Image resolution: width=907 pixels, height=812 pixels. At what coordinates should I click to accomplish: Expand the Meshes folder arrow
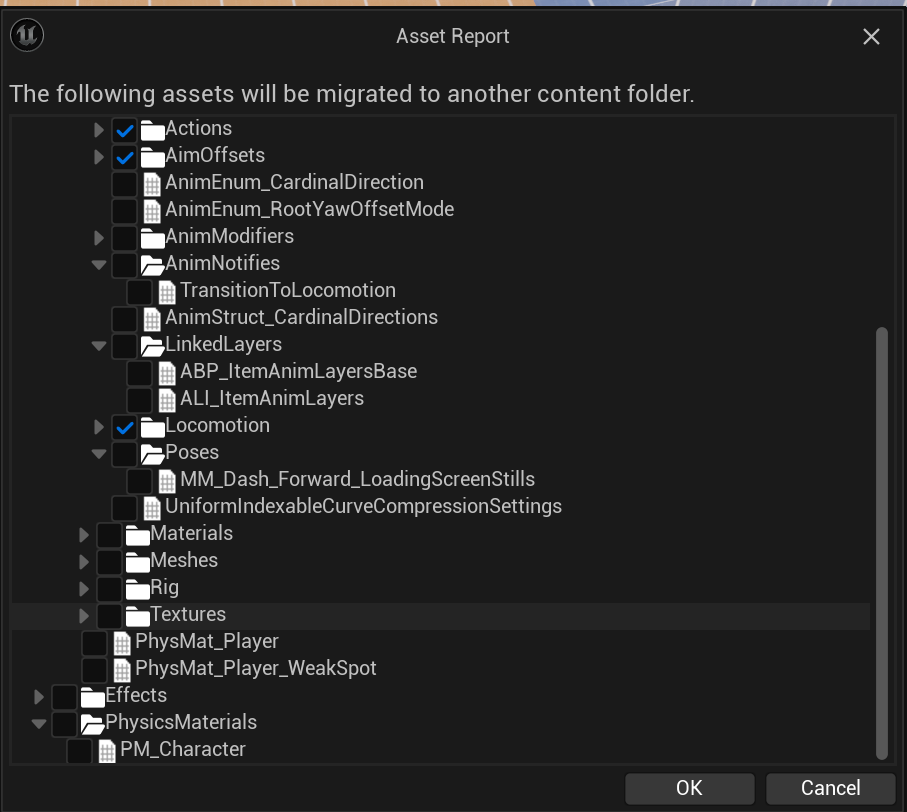coord(84,562)
